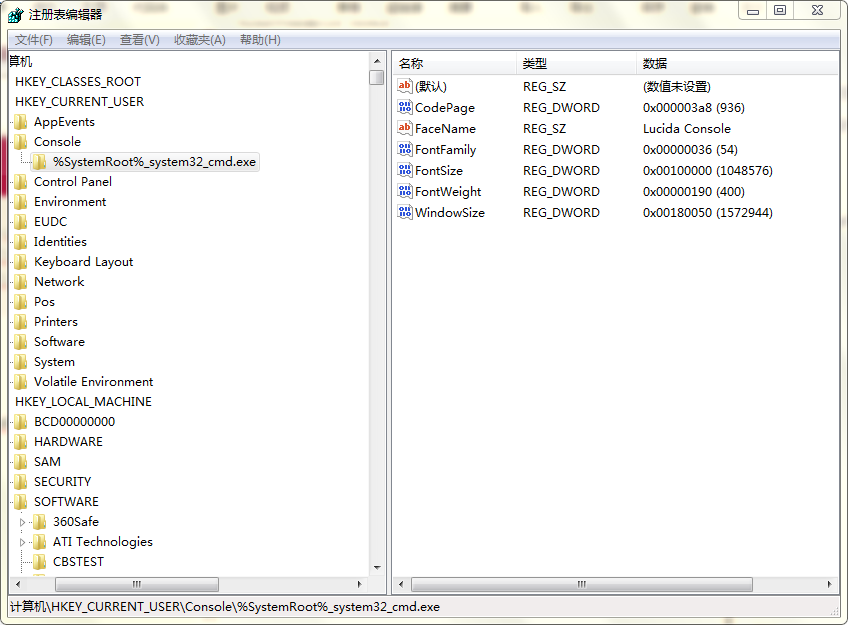Click the HARDWARE folder icon
The image size is (848, 625).
point(21,442)
